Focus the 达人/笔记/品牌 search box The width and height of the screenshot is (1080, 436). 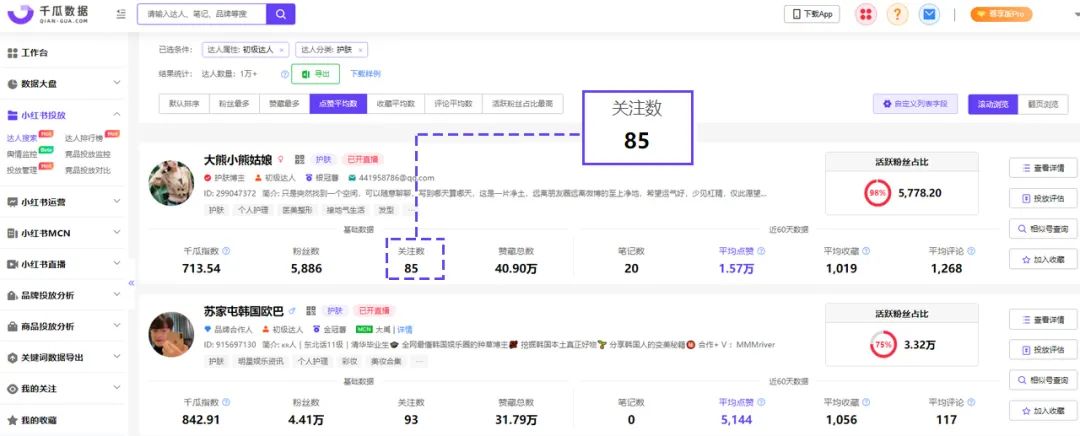201,14
